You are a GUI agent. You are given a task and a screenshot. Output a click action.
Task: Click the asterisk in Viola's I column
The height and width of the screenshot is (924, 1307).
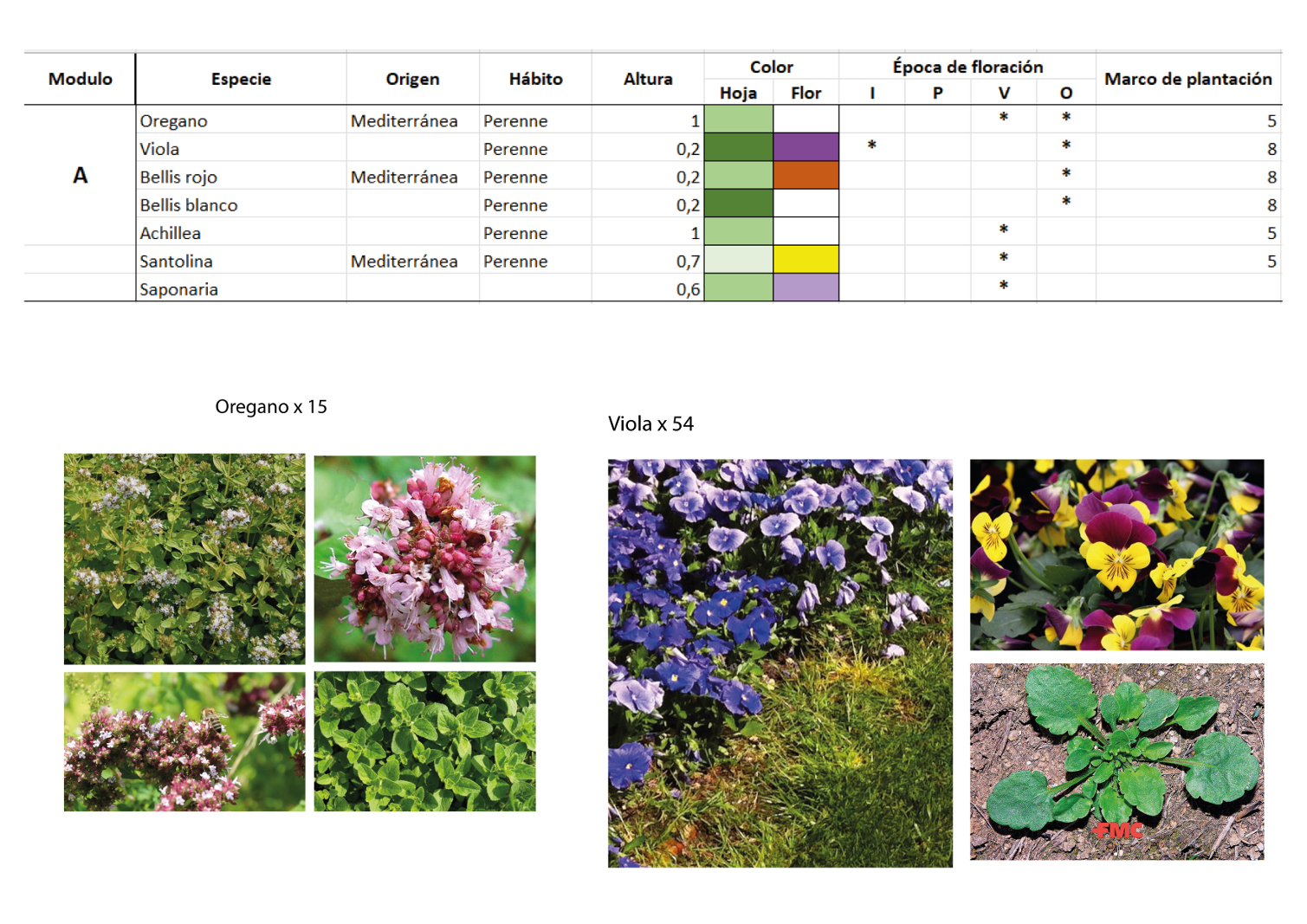pos(871,146)
